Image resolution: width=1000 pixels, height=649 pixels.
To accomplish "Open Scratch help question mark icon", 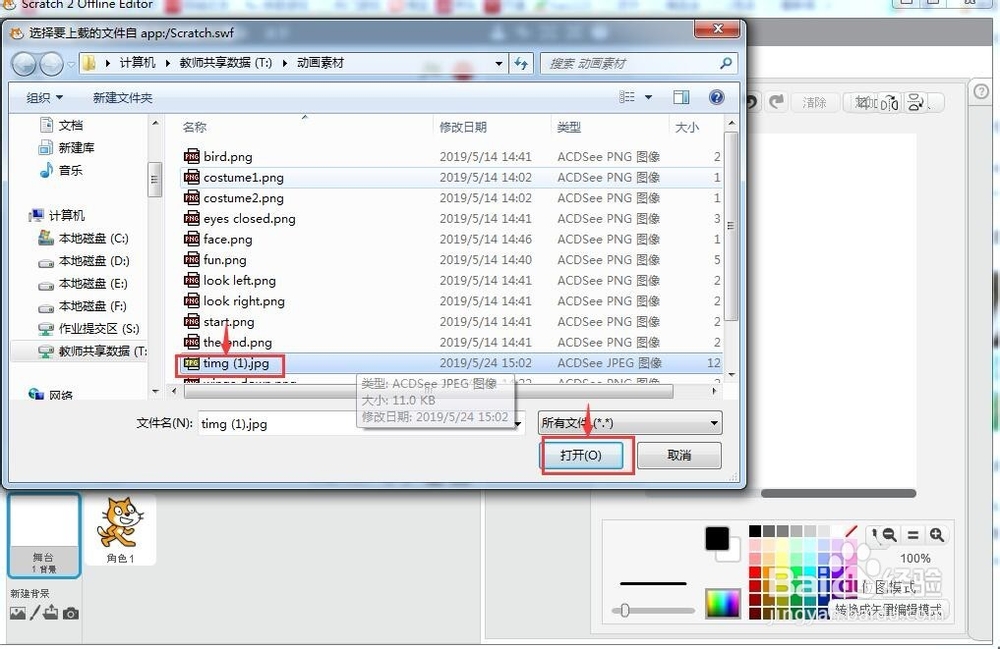I will pos(982,92).
